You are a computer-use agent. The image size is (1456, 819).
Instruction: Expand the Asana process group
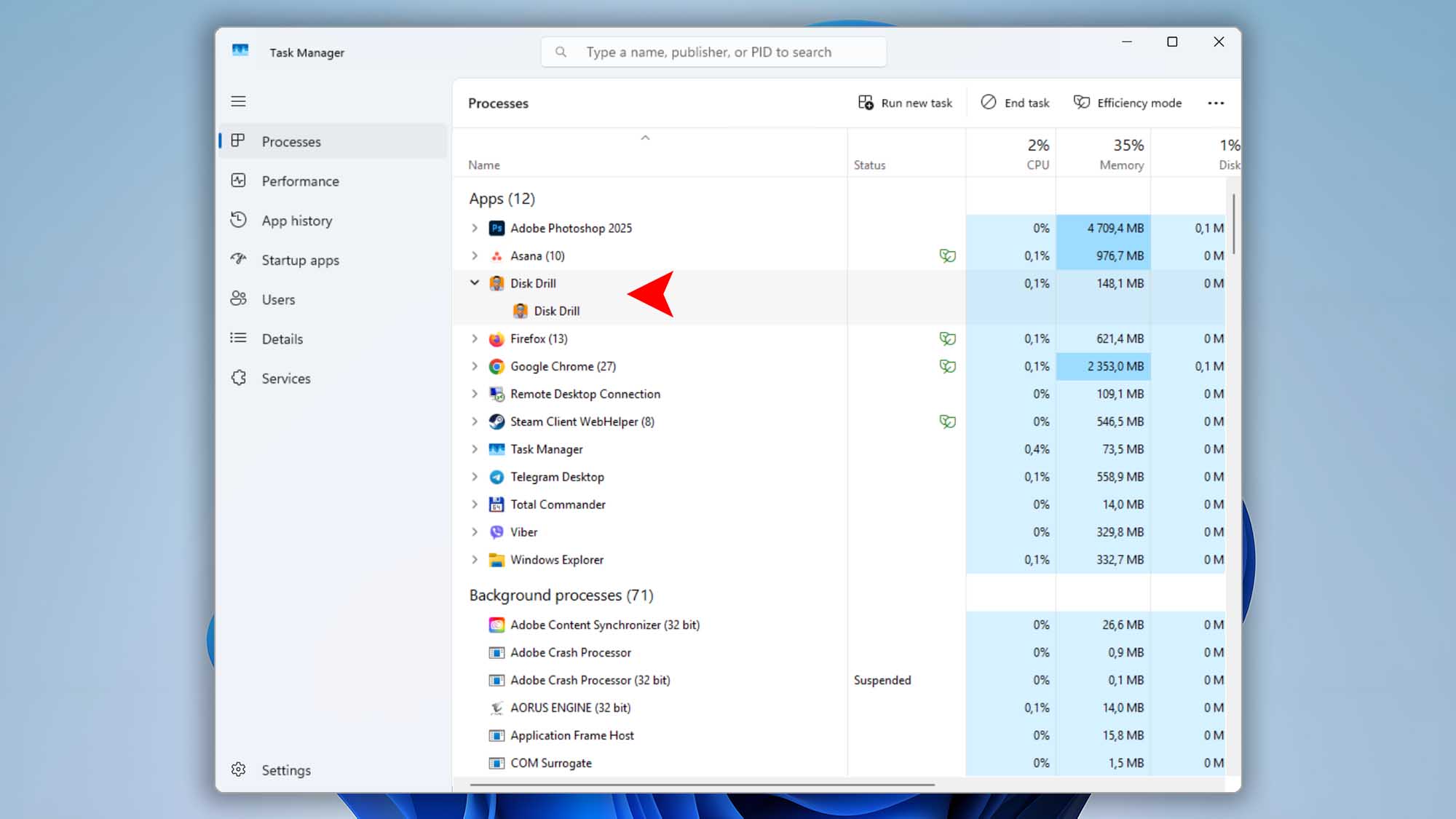click(x=475, y=256)
